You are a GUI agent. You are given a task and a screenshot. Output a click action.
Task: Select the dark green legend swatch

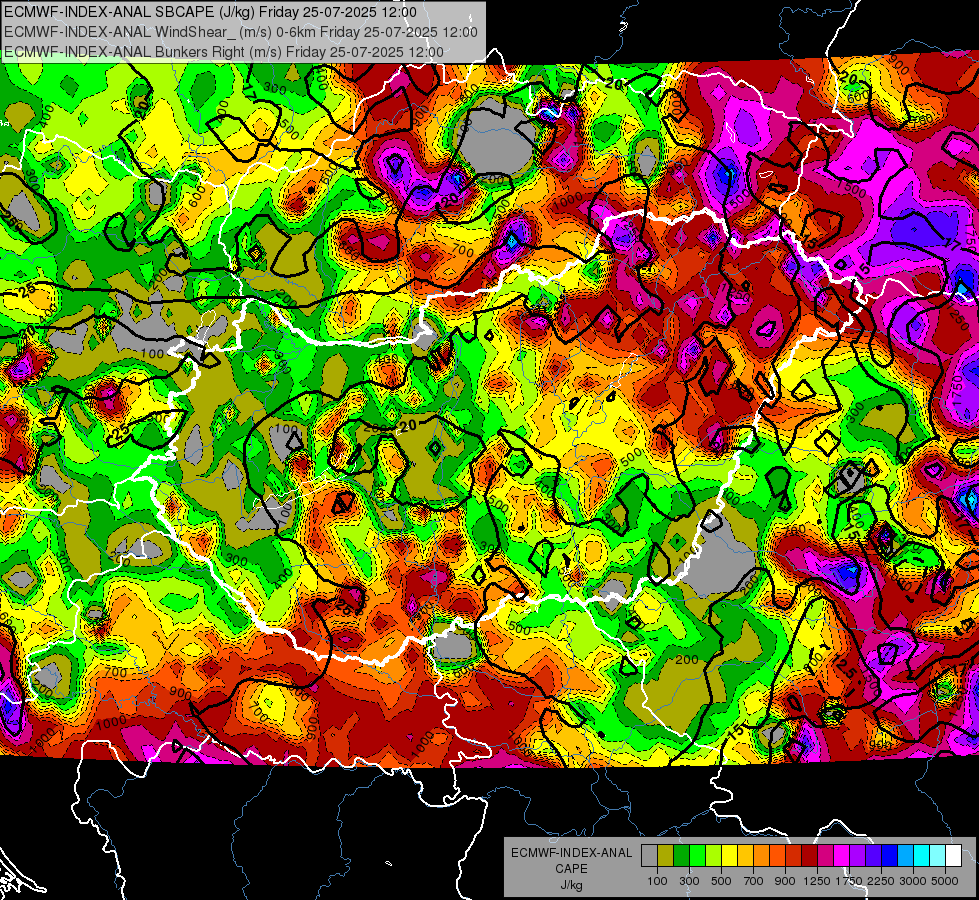click(681, 856)
